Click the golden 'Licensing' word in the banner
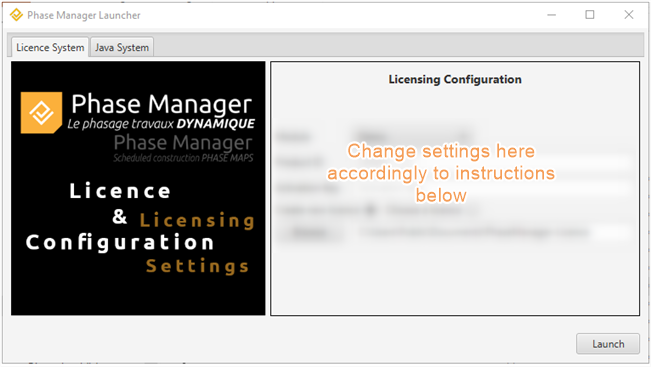The width and height of the screenshot is (651, 367). [x=197, y=220]
